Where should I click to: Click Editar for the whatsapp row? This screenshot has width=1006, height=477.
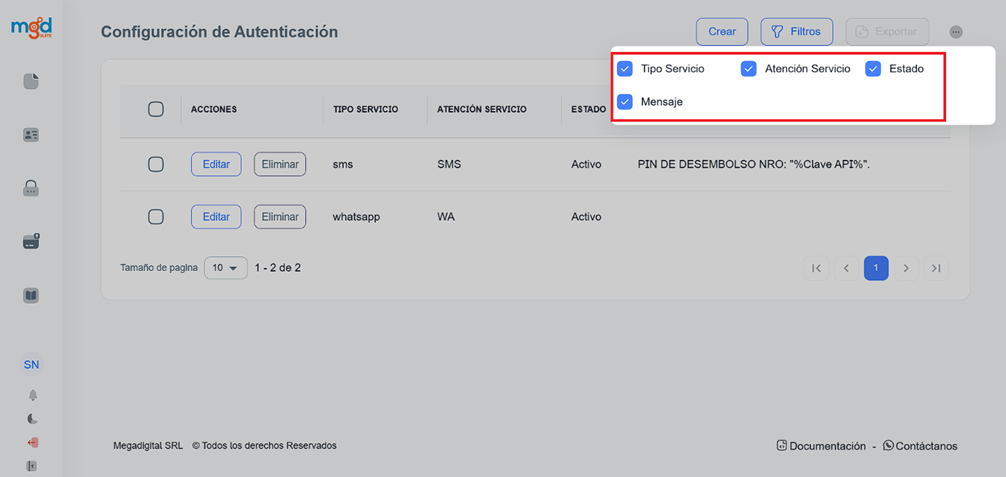tap(216, 217)
